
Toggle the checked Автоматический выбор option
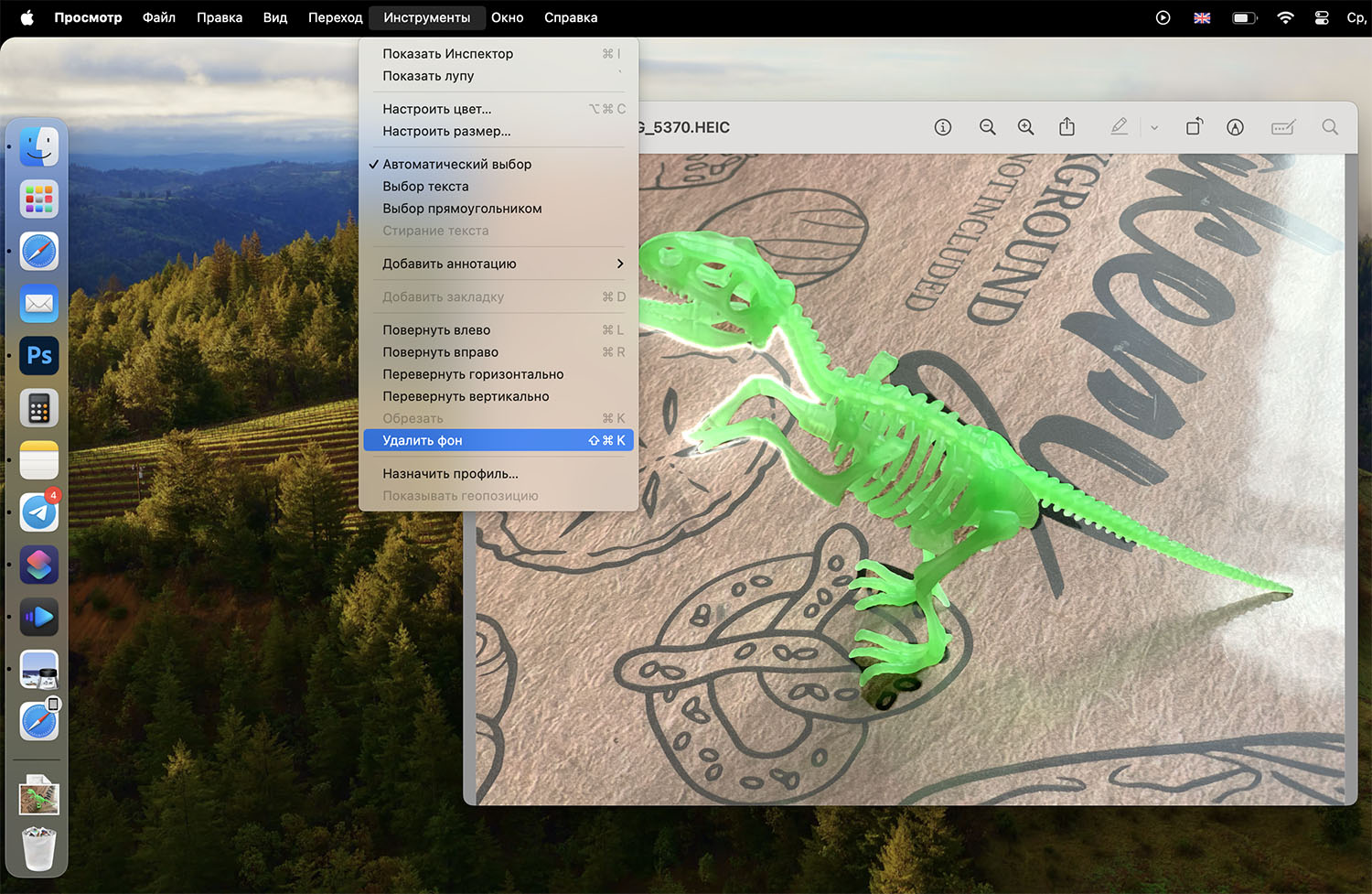pyautogui.click(x=456, y=165)
